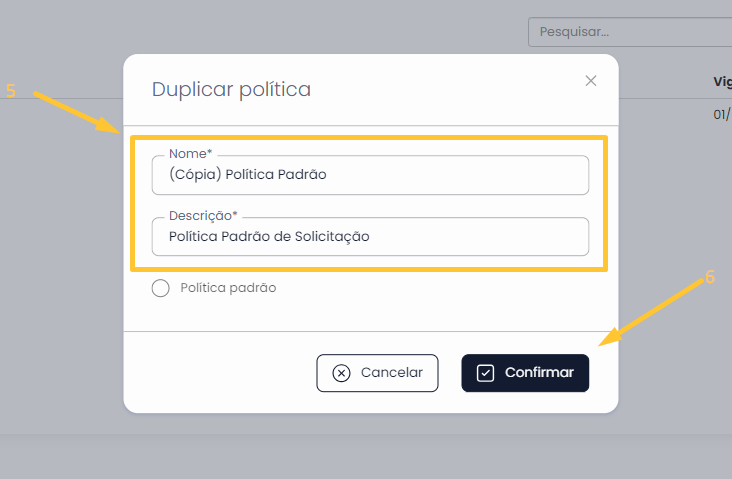Click the Descrição* field label
Image resolution: width=732 pixels, height=479 pixels.
click(203, 215)
